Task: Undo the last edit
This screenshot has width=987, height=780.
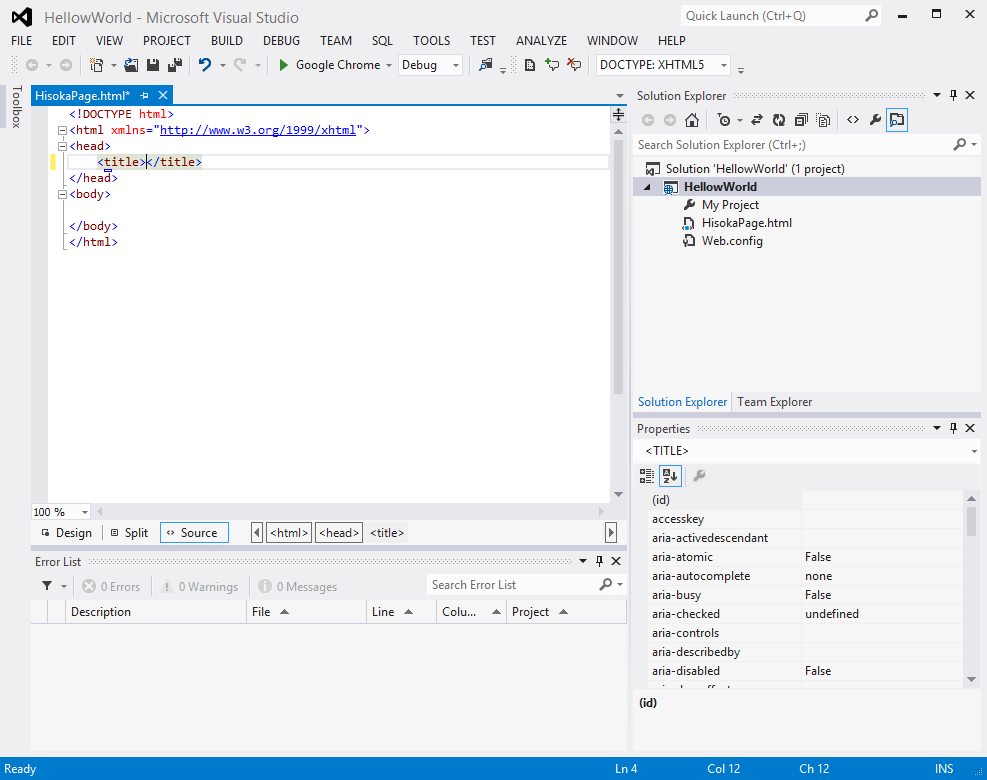Action: pos(205,65)
